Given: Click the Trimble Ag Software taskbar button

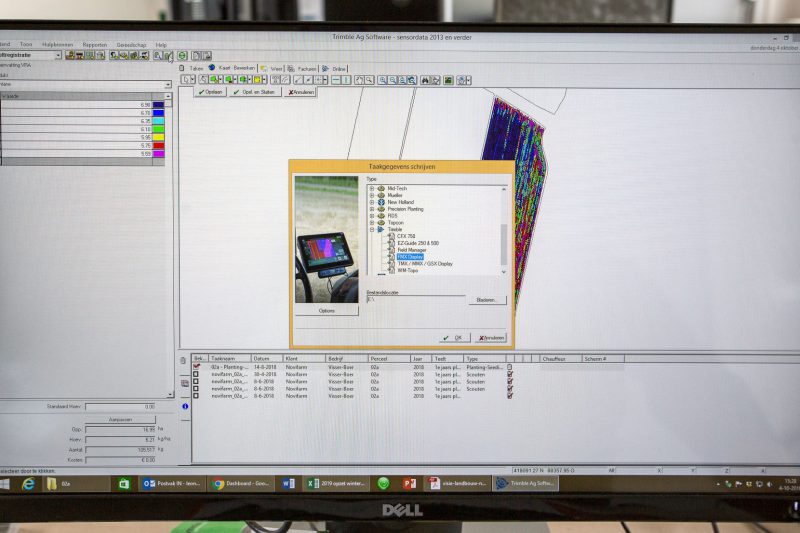Looking at the screenshot, I should 526,484.
